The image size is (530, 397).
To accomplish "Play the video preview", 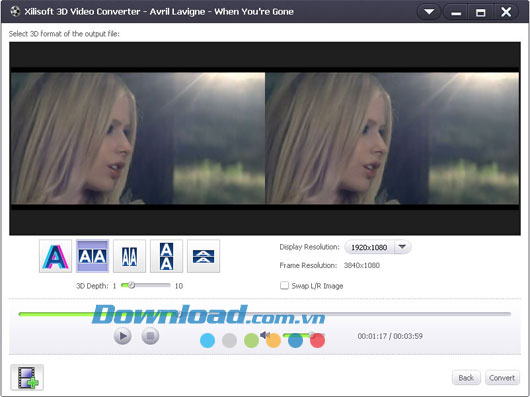I will tap(122, 336).
